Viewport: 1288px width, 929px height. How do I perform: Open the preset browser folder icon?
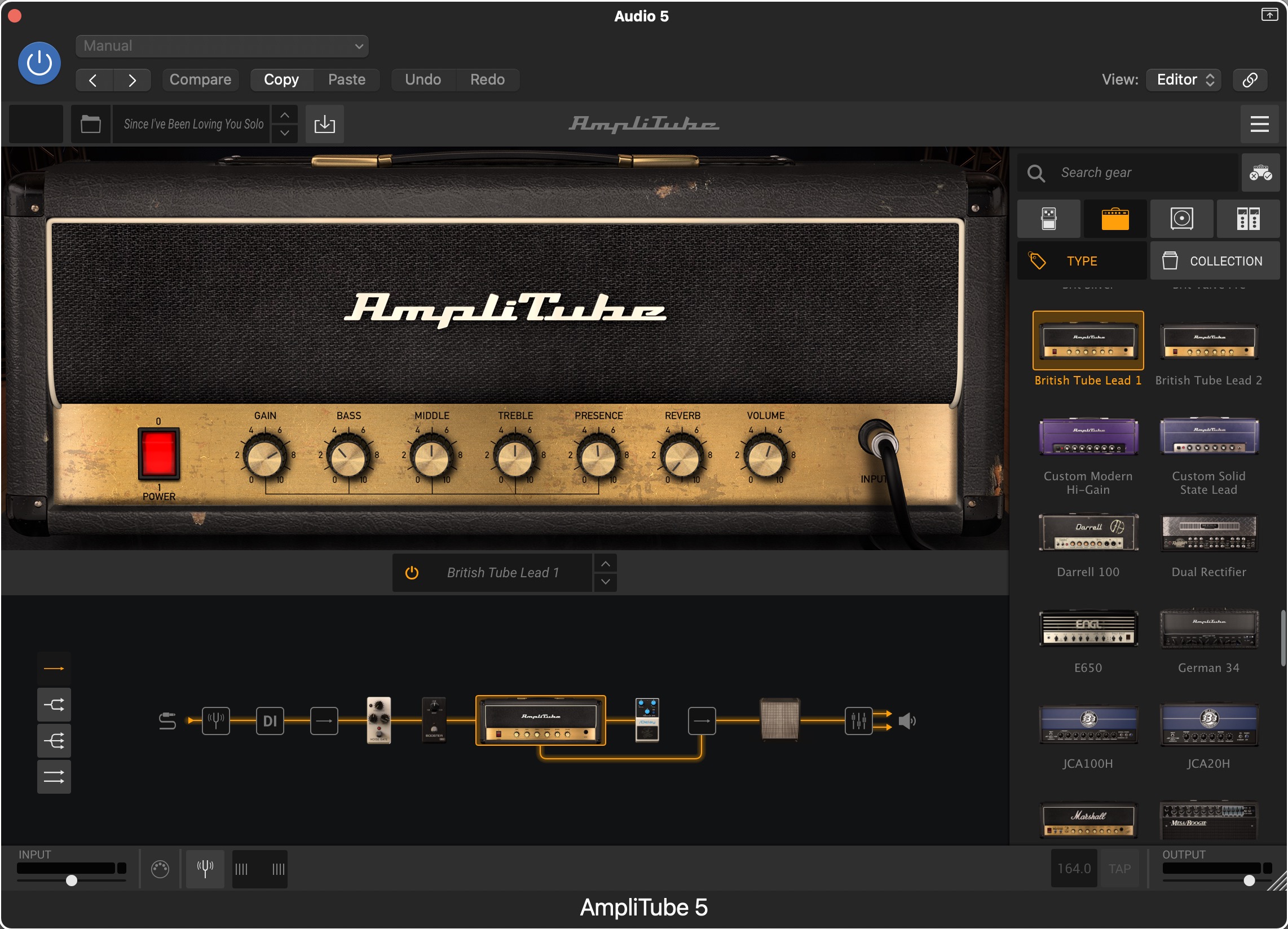click(91, 124)
